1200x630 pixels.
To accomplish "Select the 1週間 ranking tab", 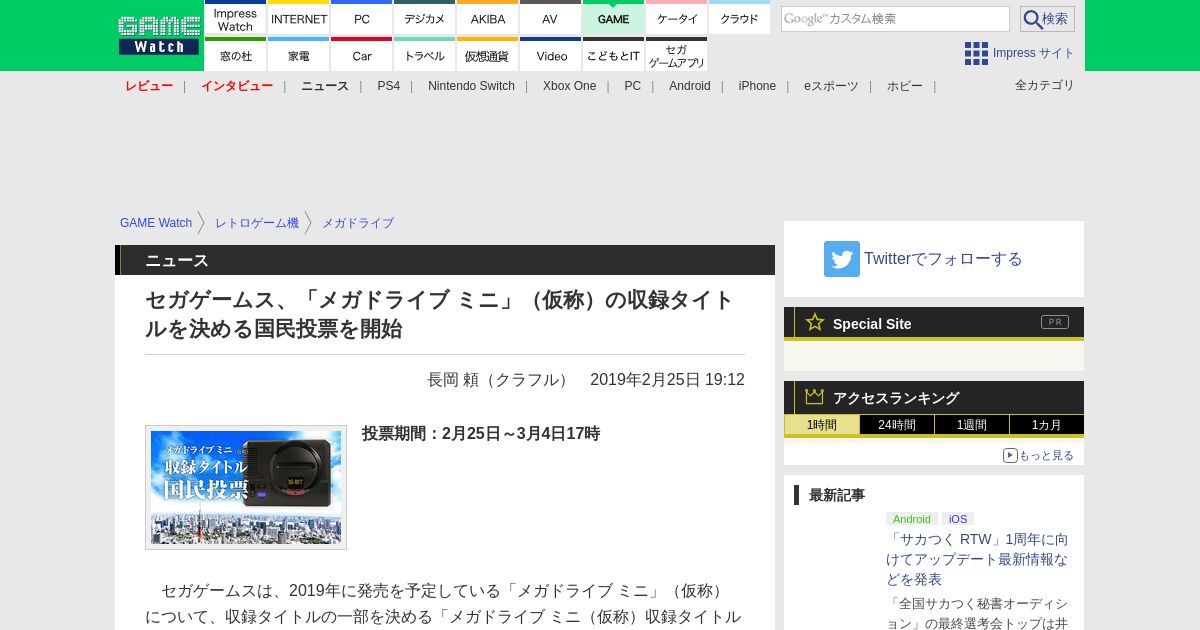I will click(972, 425).
